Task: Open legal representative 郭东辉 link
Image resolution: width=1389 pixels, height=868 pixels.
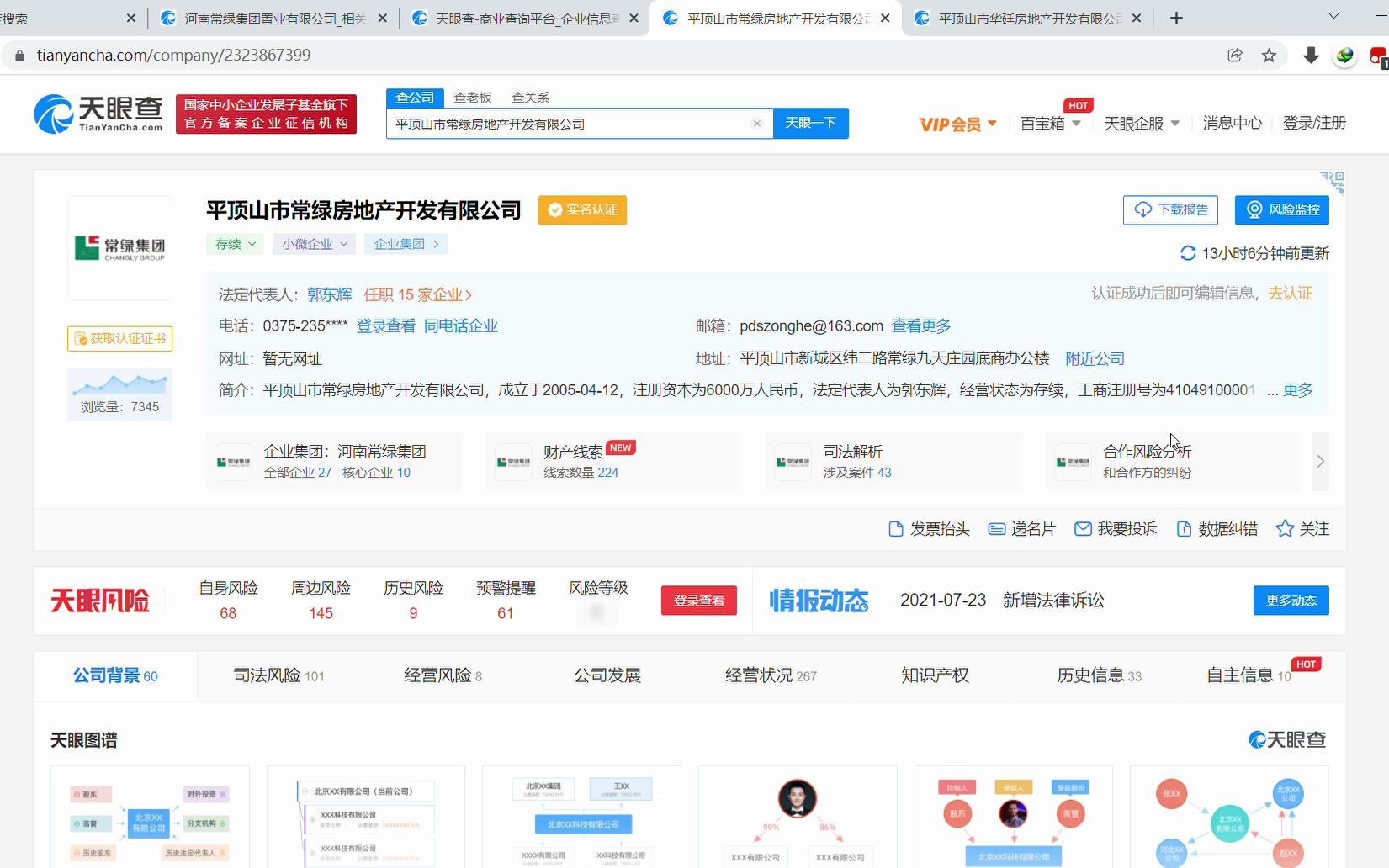Action: point(329,295)
